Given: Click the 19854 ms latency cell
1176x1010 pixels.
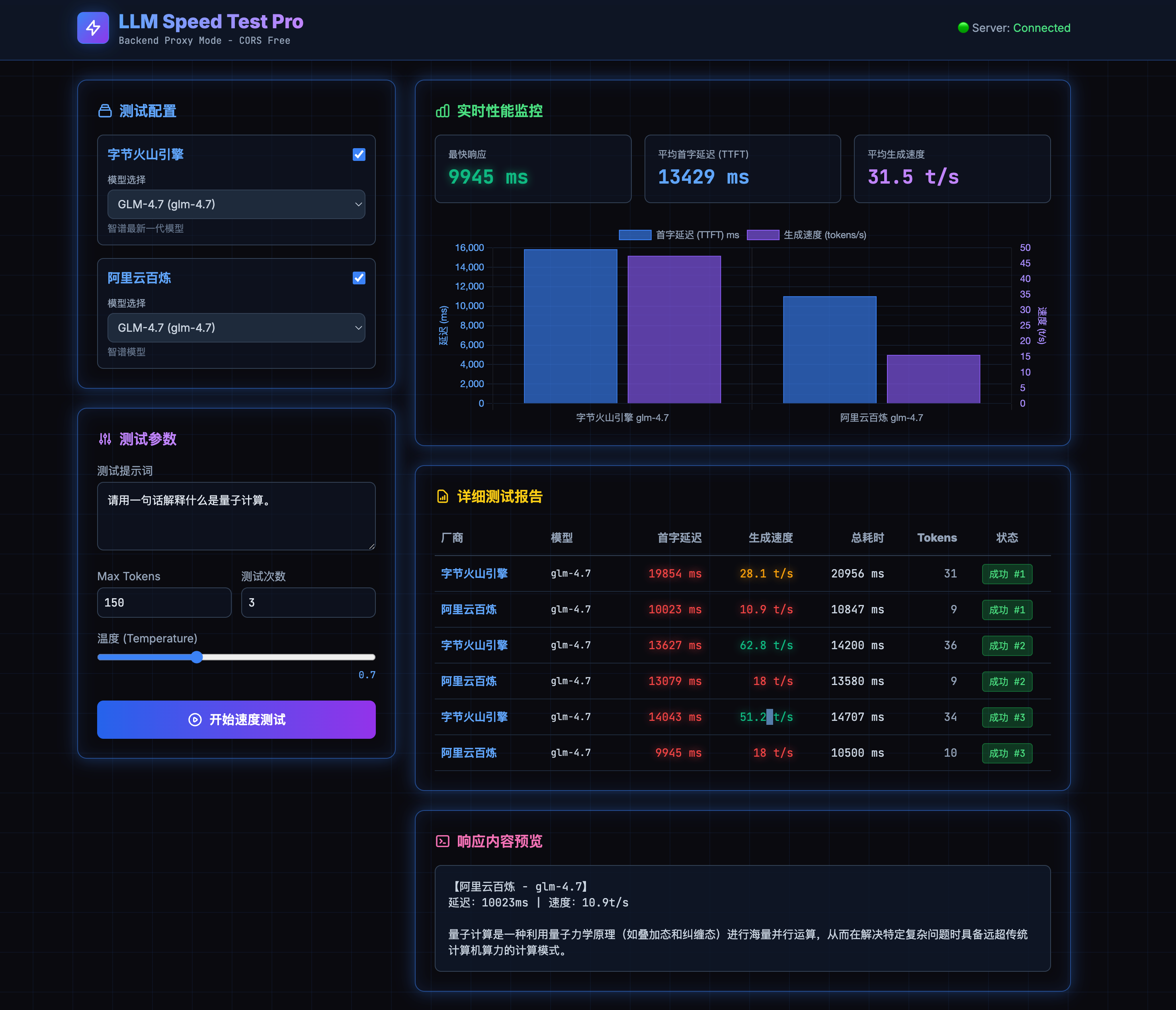Looking at the screenshot, I should [675, 574].
